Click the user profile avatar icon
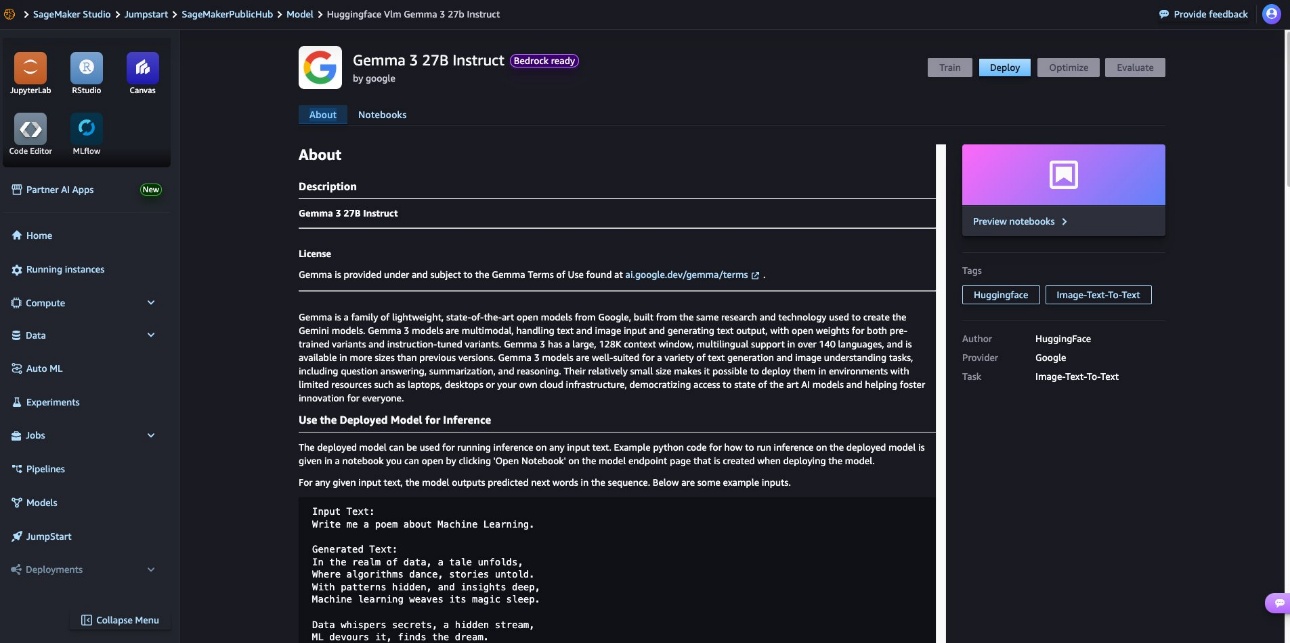The image size is (1290, 643). click(1271, 14)
